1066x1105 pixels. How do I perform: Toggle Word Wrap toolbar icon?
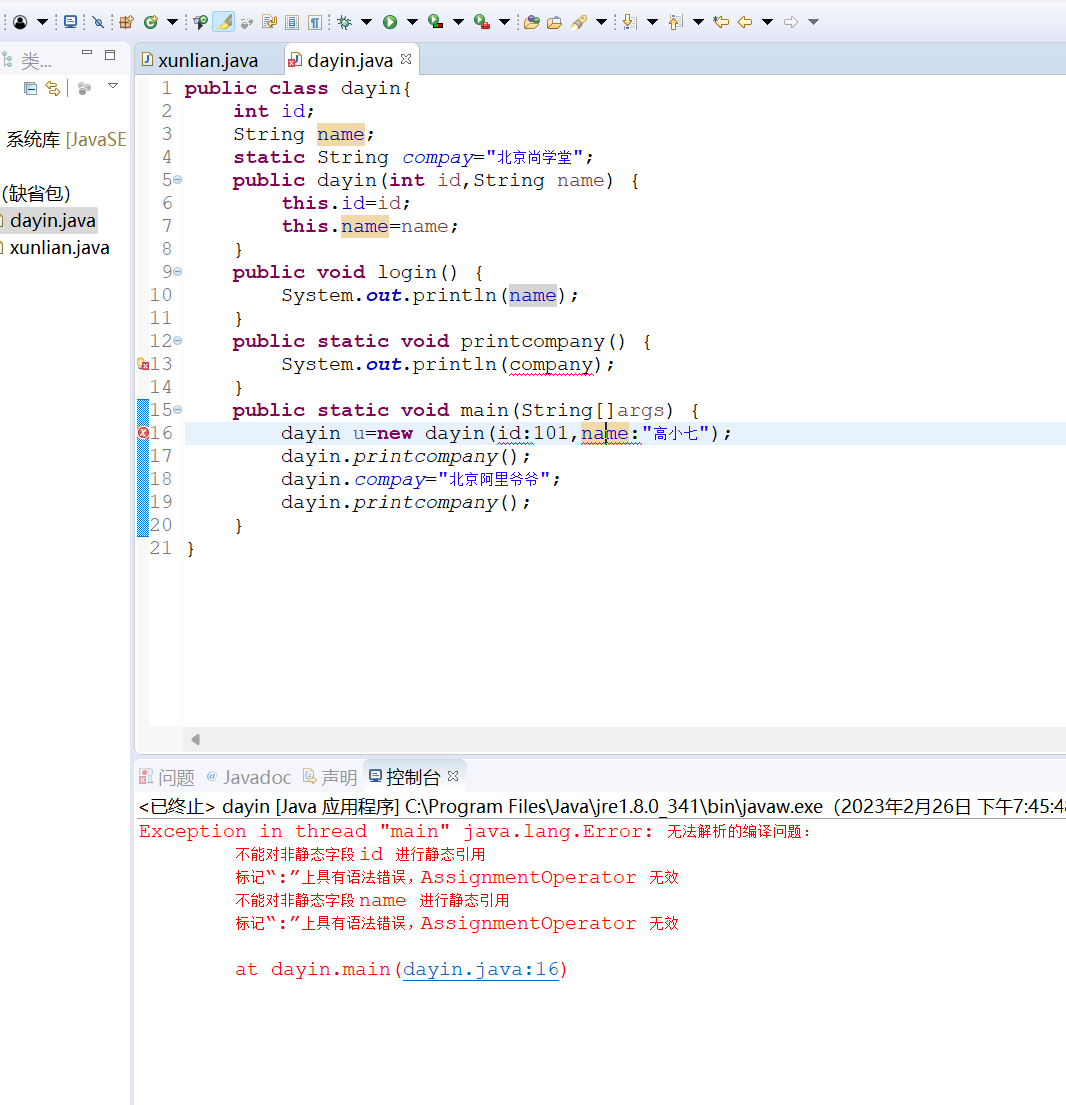pos(269,22)
